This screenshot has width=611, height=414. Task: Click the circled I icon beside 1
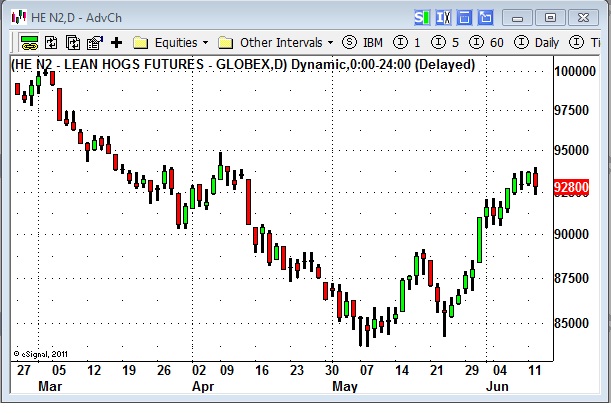coord(400,42)
